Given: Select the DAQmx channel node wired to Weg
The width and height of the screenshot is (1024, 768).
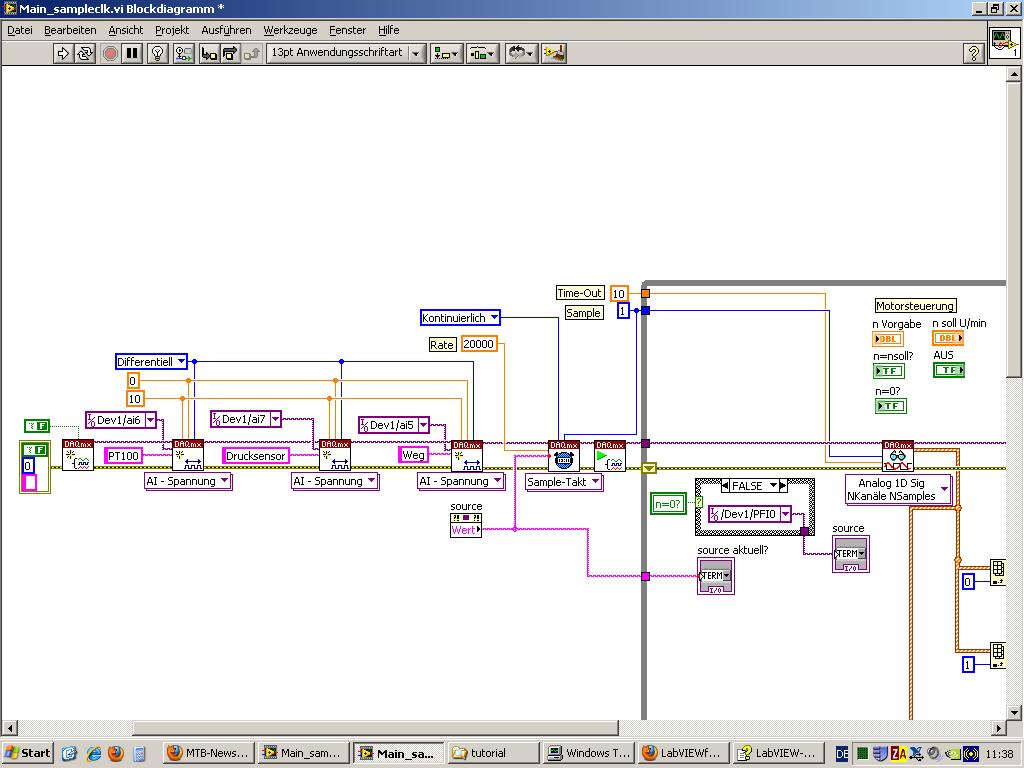Looking at the screenshot, I should tap(467, 455).
